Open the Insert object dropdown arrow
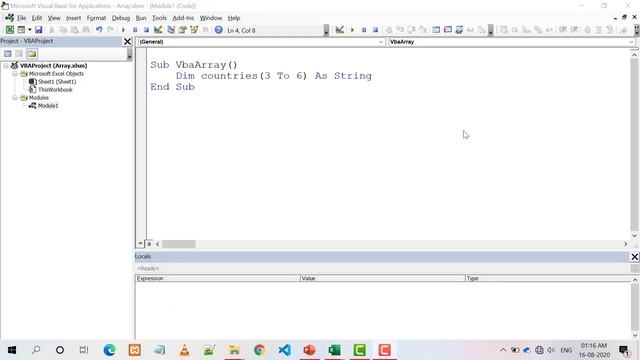 29,30
